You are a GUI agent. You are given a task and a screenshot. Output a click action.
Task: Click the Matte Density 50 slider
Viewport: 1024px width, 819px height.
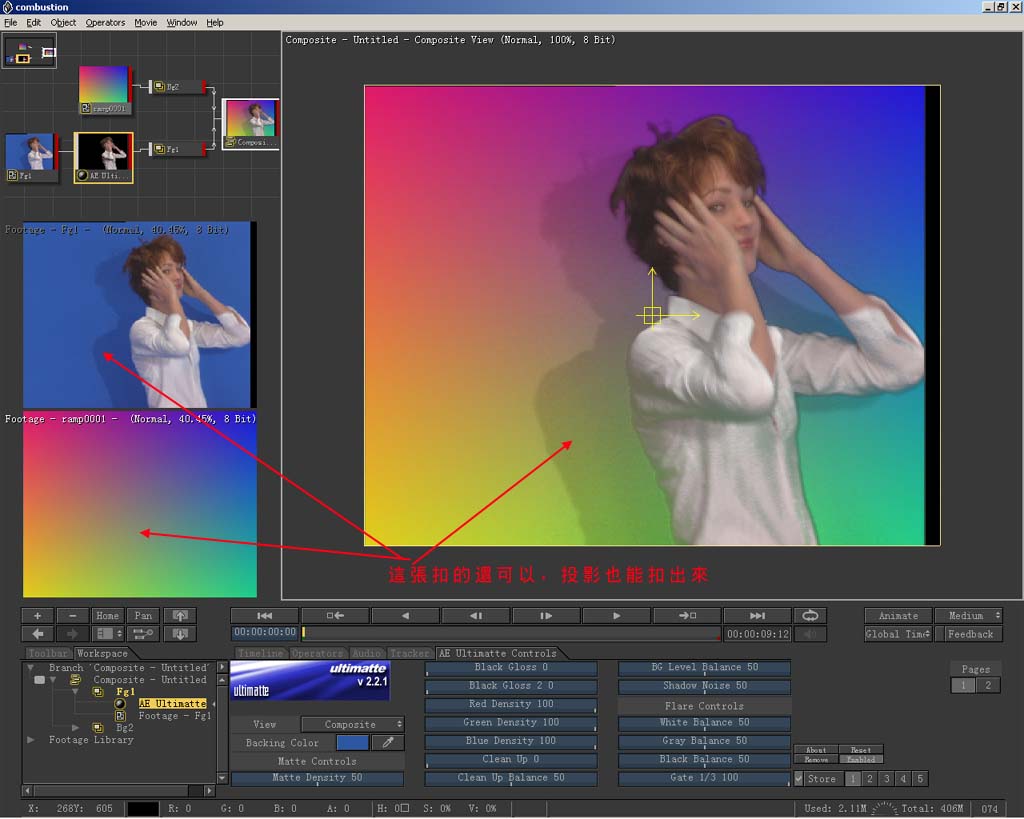coord(317,778)
